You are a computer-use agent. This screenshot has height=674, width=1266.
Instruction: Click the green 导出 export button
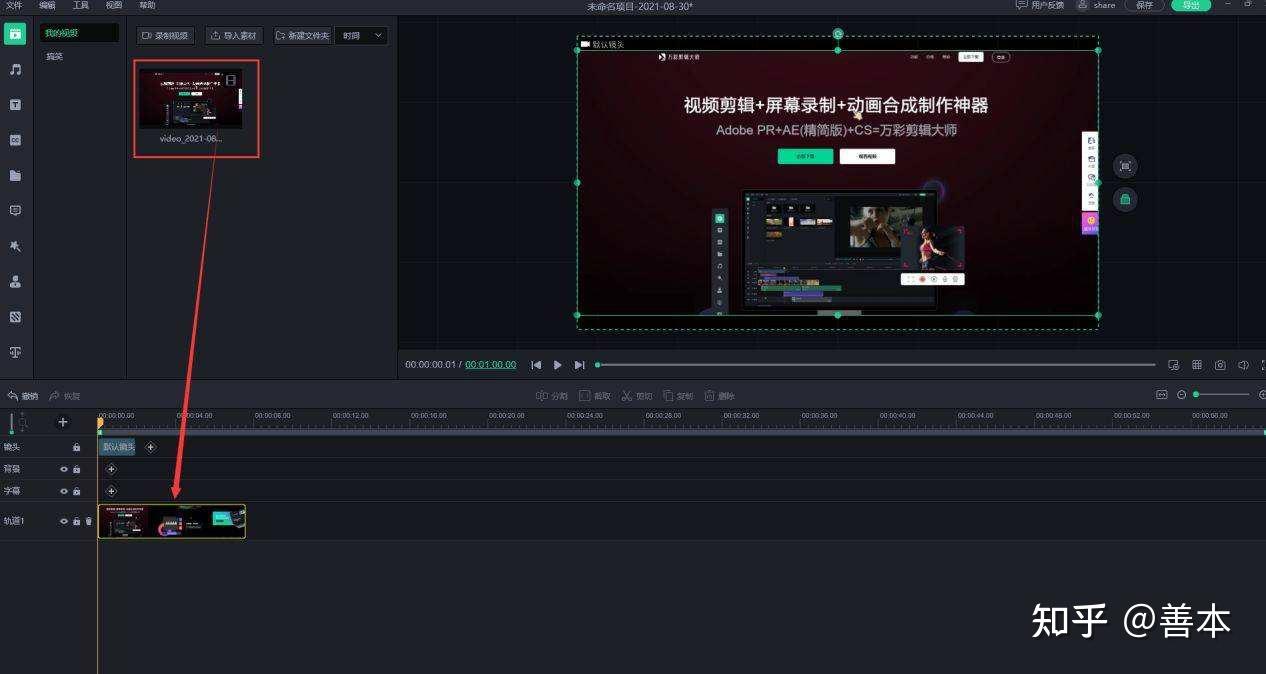[x=1191, y=5]
